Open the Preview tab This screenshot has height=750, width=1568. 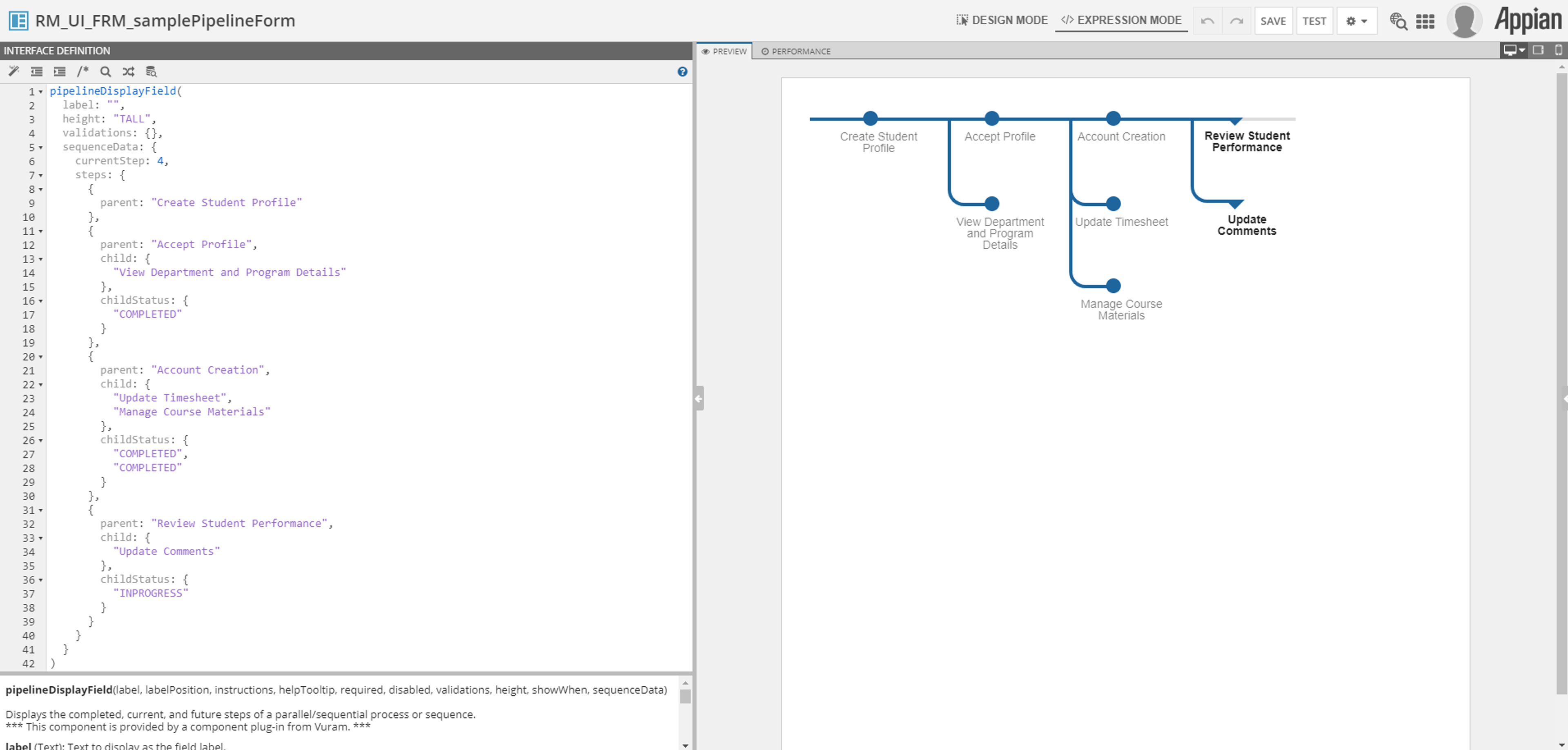(x=724, y=51)
